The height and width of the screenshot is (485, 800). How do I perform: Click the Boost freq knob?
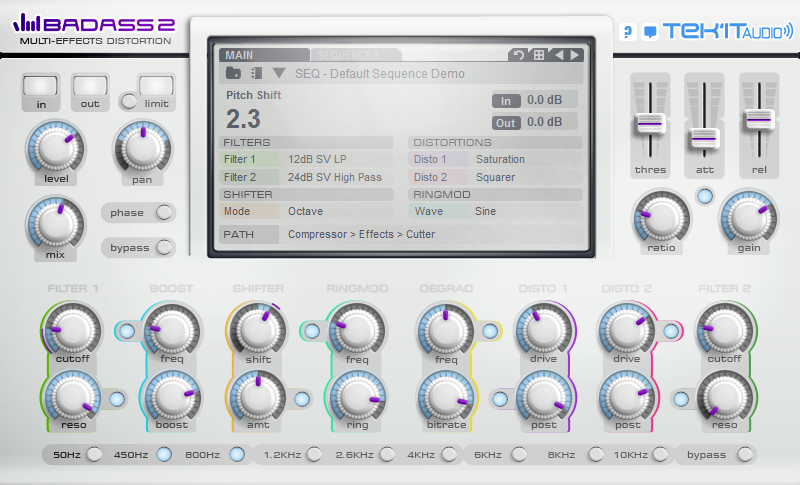(x=172, y=329)
